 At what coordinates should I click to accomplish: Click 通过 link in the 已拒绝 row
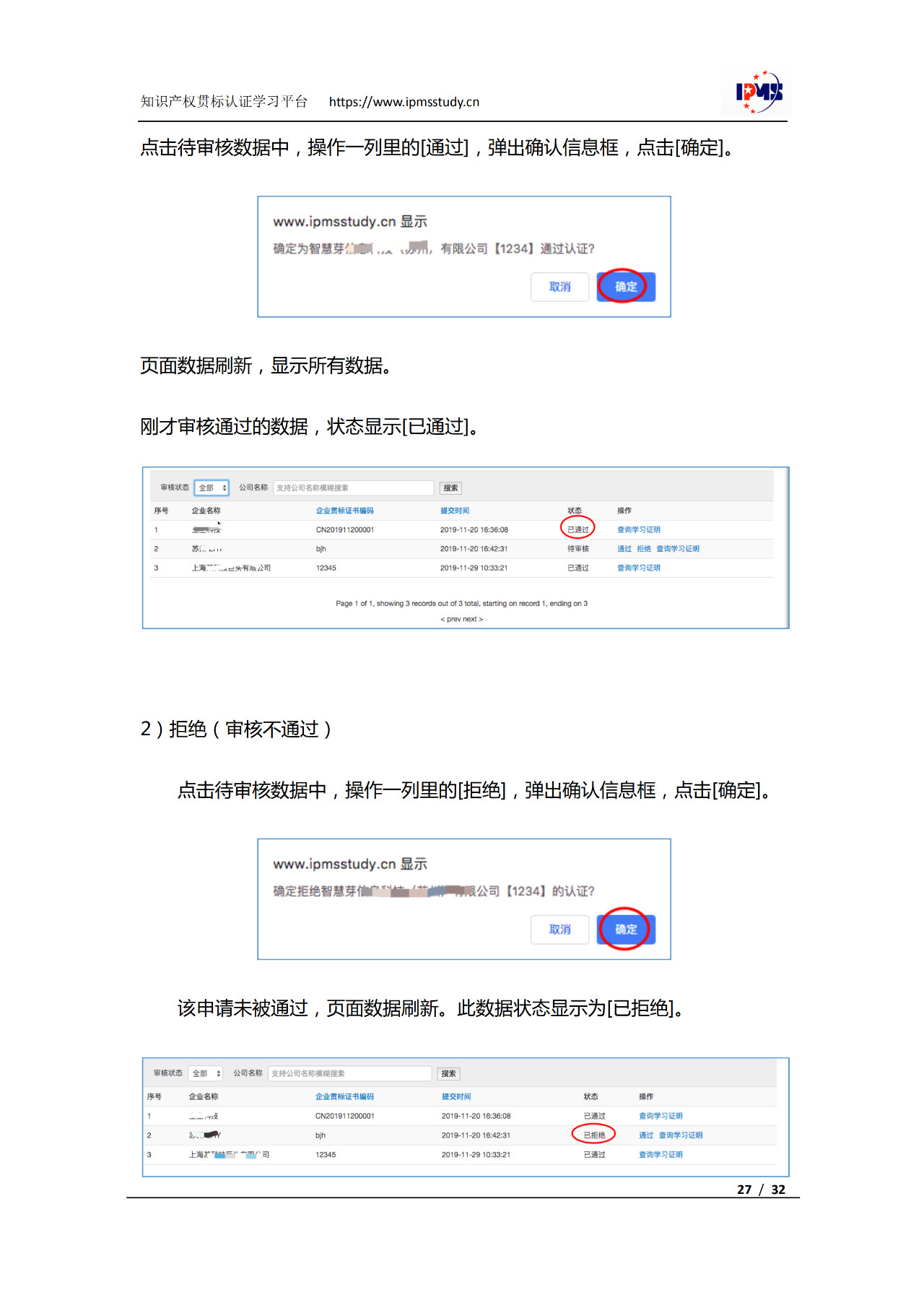click(x=646, y=1135)
